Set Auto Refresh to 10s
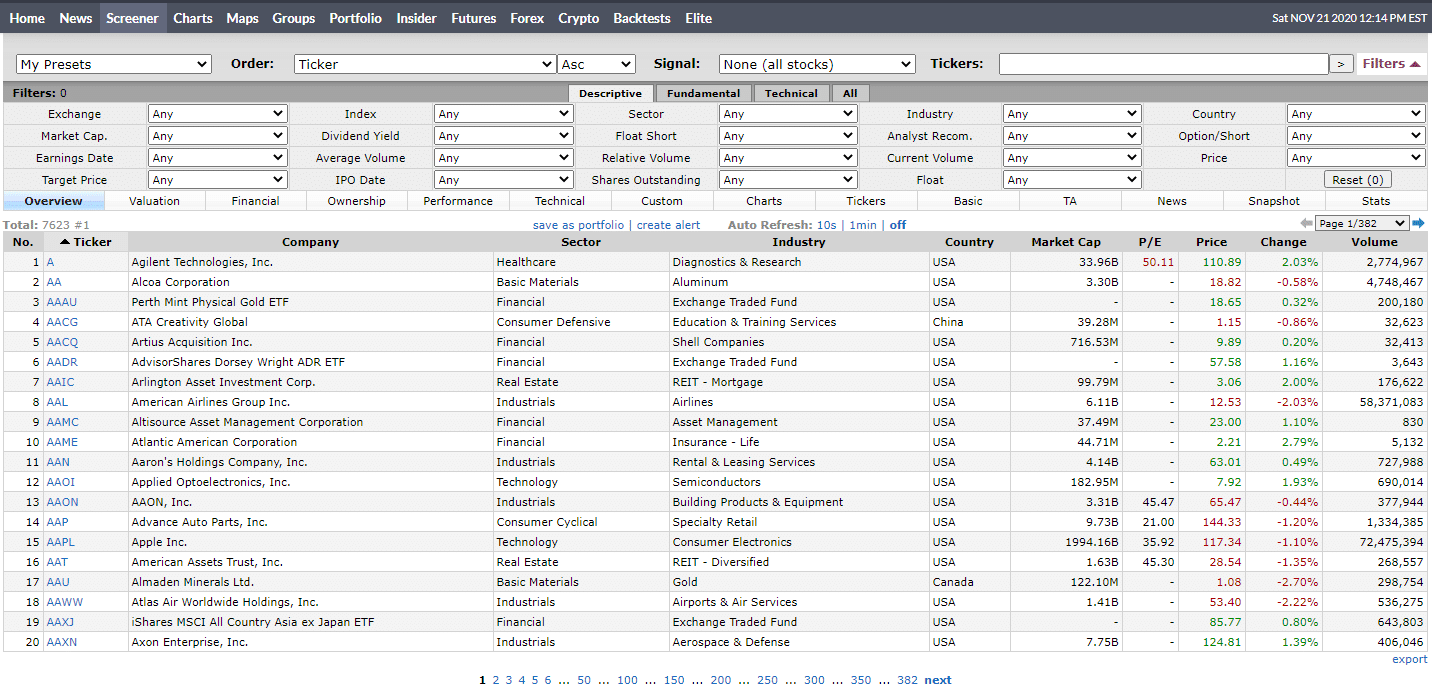 pos(826,225)
